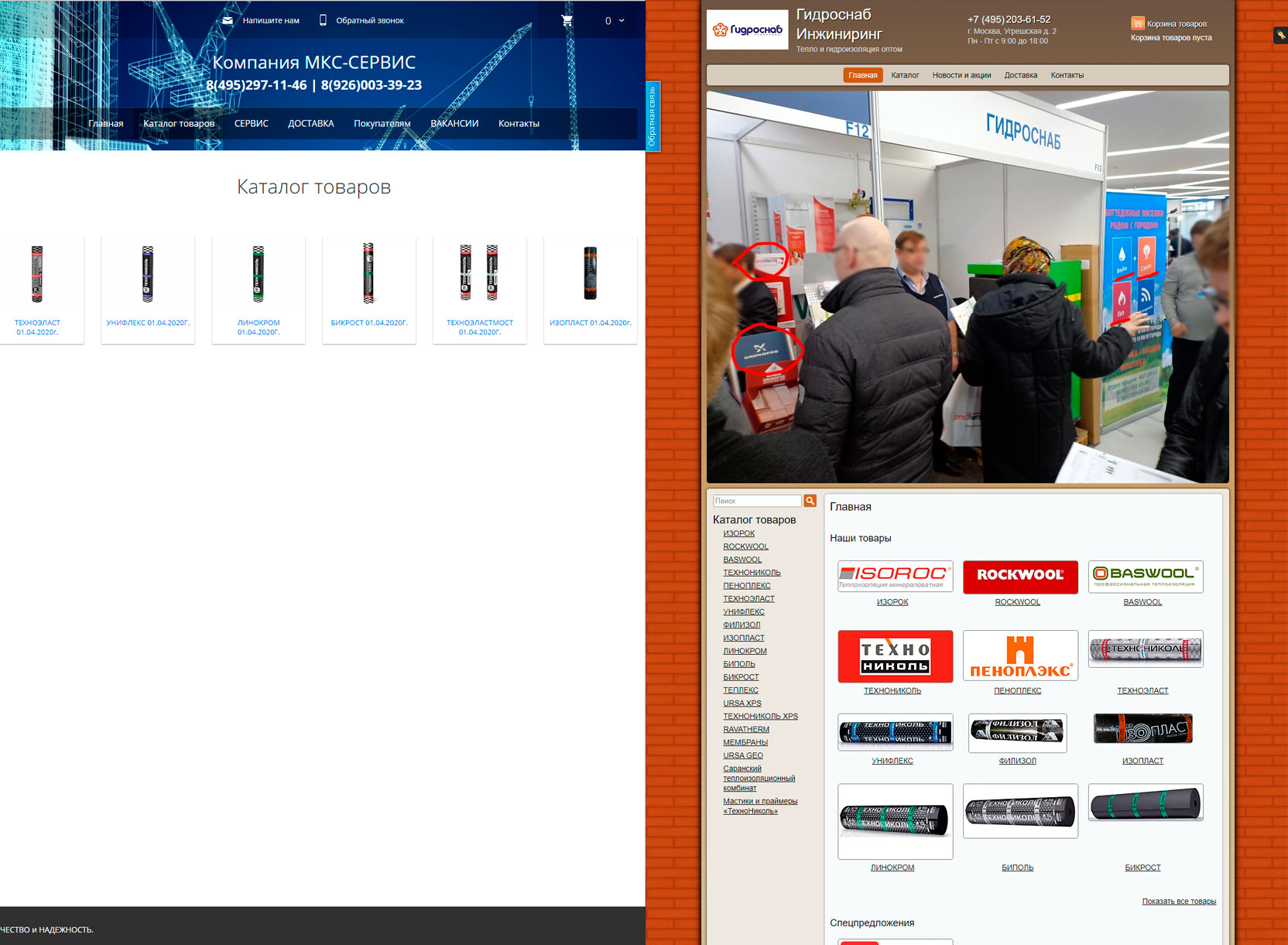This screenshot has width=1288, height=945.
Task: Click the ISOROC brand logo tile
Action: point(896,577)
